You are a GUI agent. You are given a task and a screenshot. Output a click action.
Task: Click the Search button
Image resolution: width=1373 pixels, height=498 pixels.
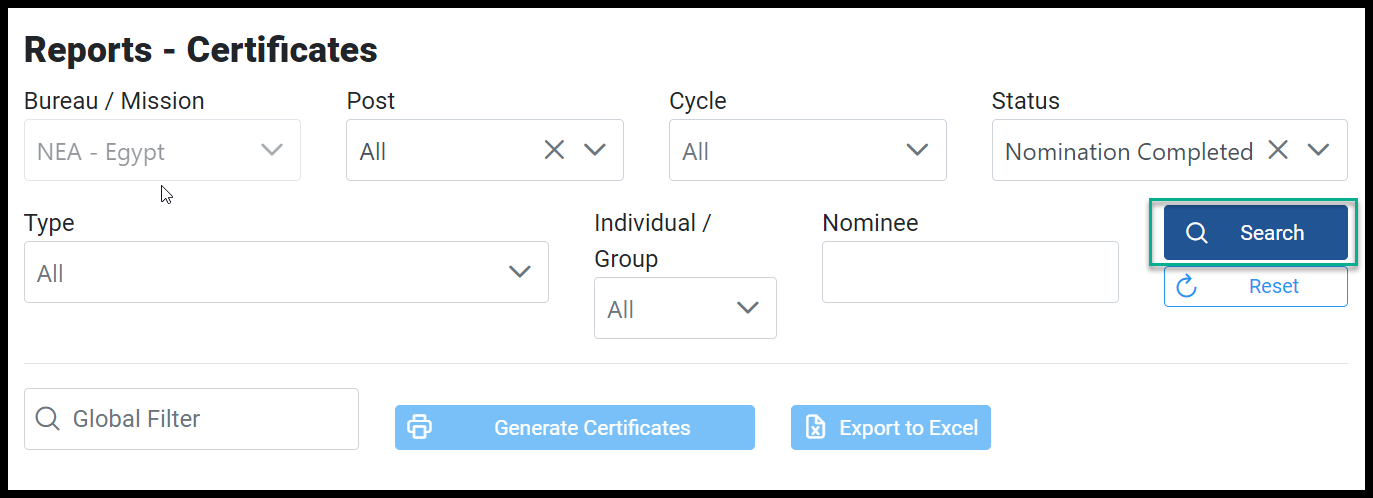[1255, 233]
